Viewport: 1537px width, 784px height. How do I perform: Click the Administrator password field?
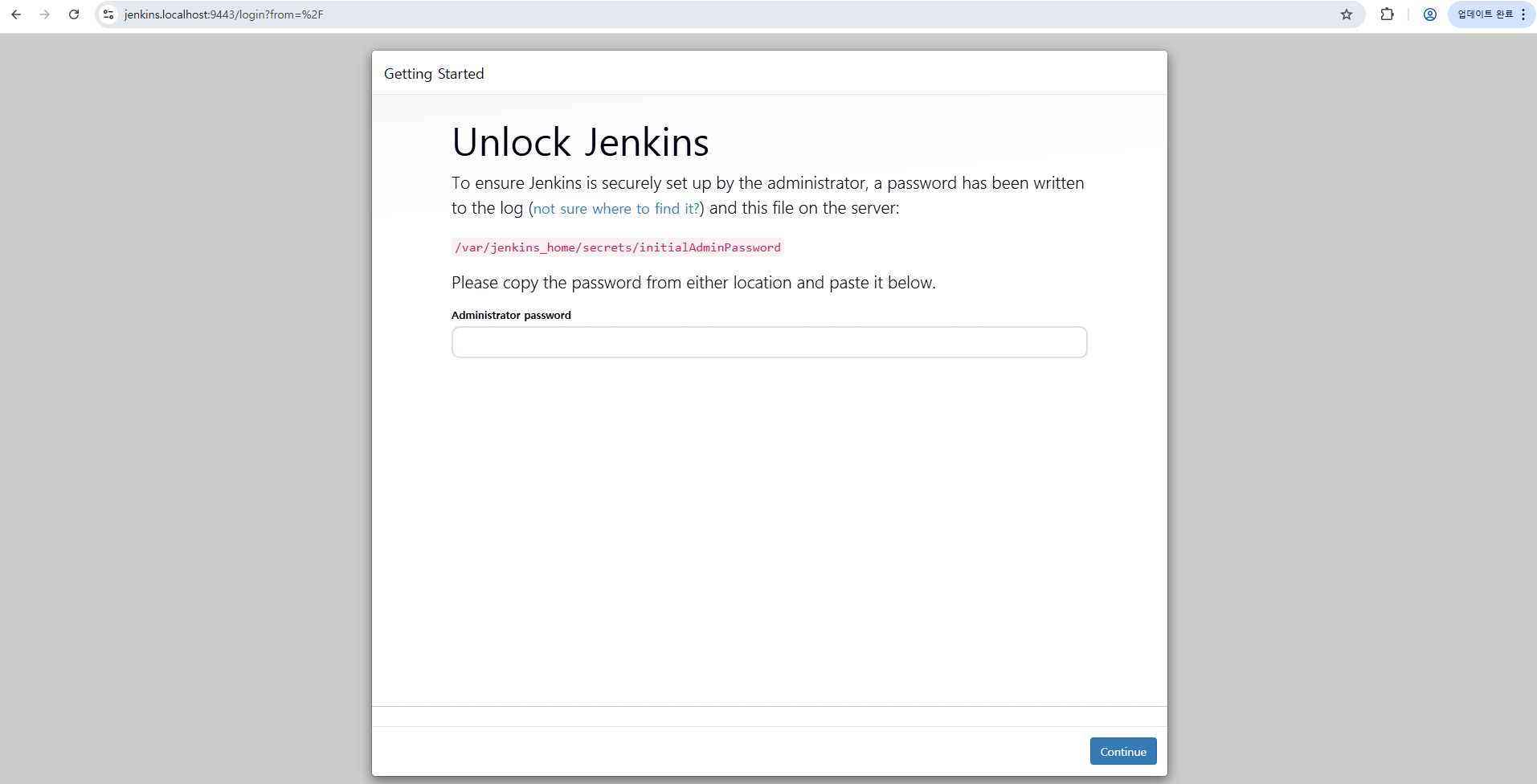[769, 342]
